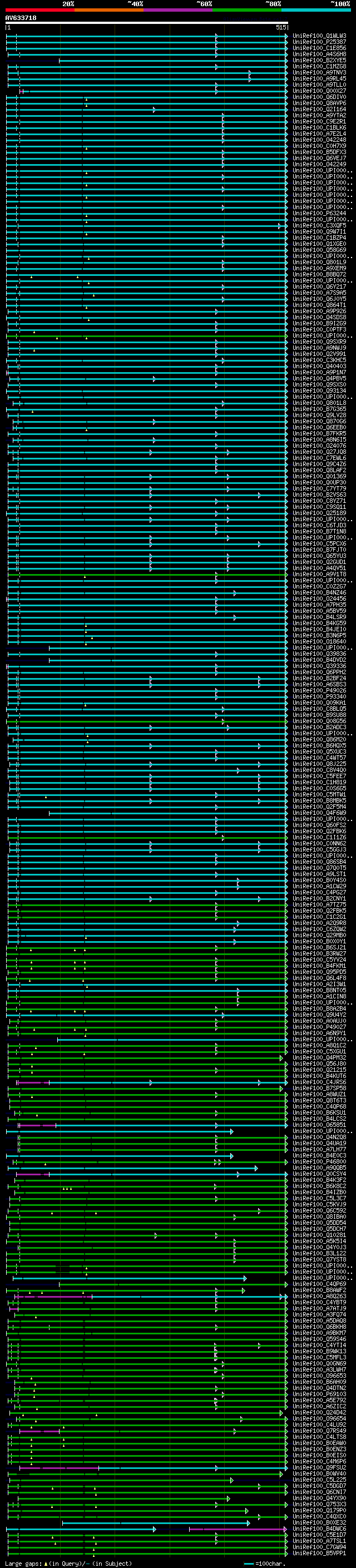This screenshot has width=356, height=1568.
Task: Click the red 20% identity legend segment
Action: pos(39,10)
